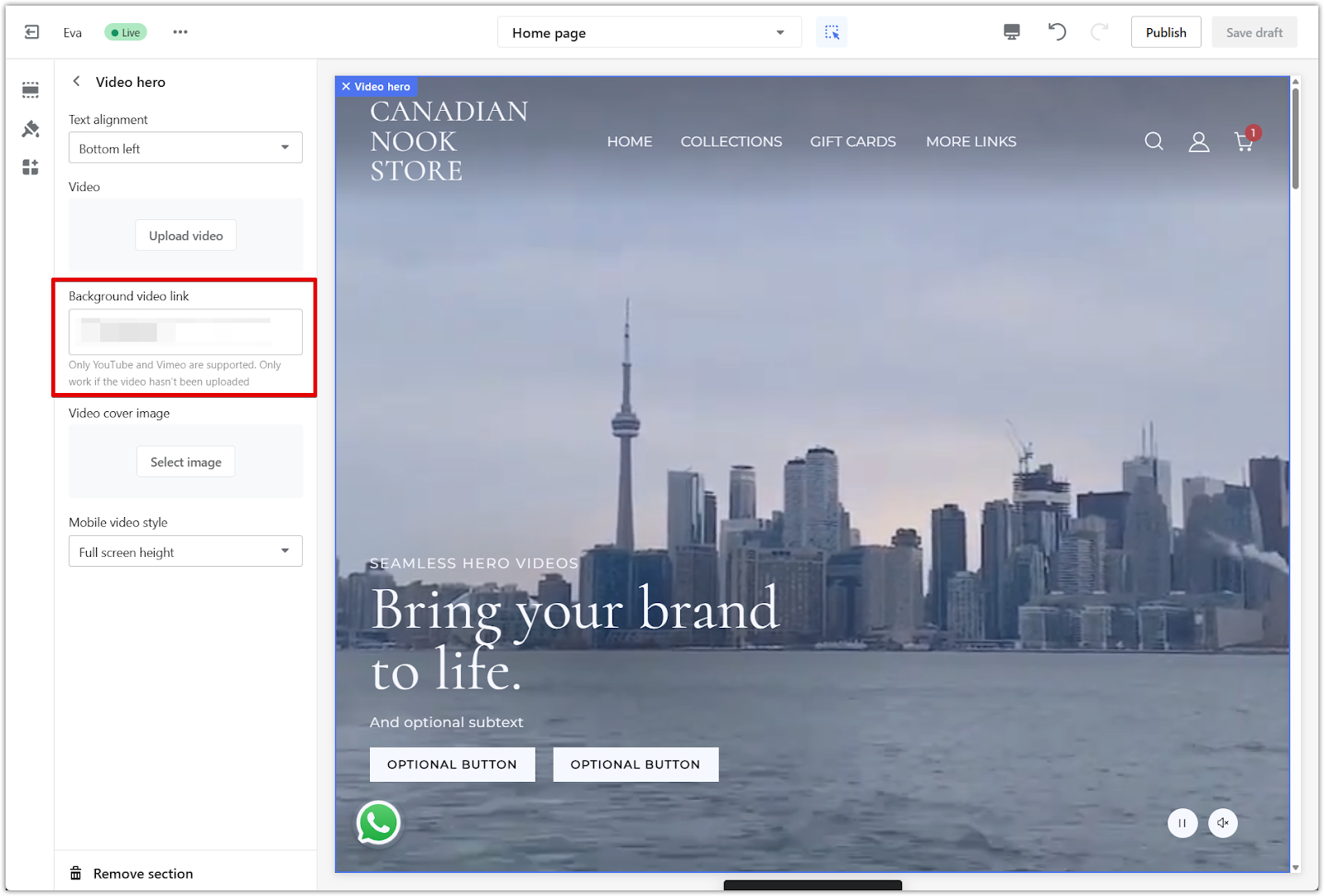Open the Theme settings brush icon
1324x896 pixels.
[x=31, y=129]
